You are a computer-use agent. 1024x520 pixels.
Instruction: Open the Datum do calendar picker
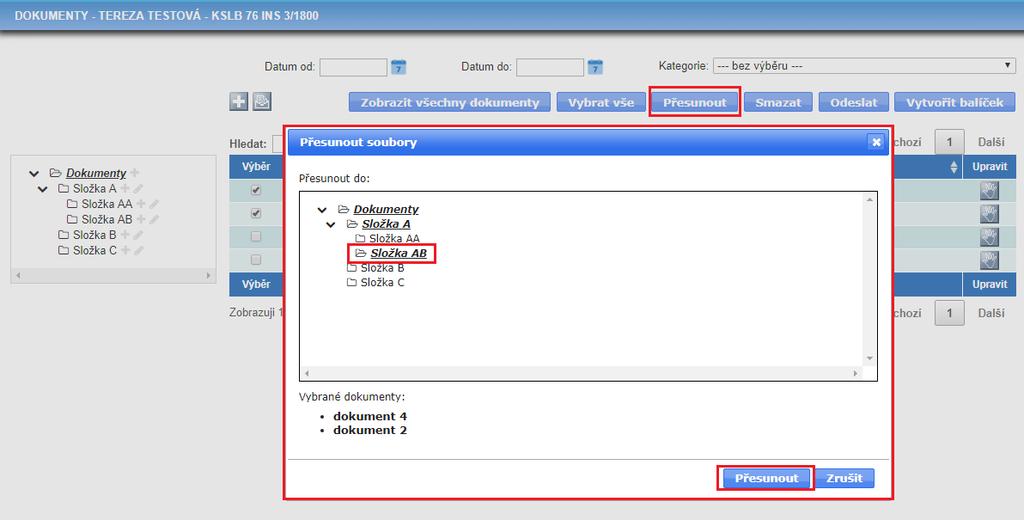tap(595, 67)
